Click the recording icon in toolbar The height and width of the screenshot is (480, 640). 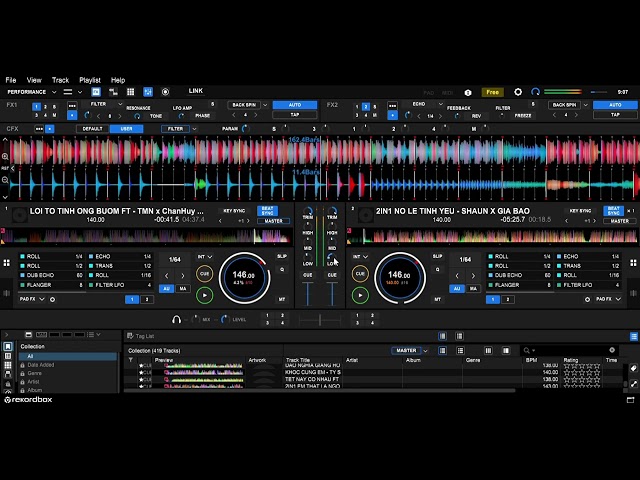click(165, 92)
